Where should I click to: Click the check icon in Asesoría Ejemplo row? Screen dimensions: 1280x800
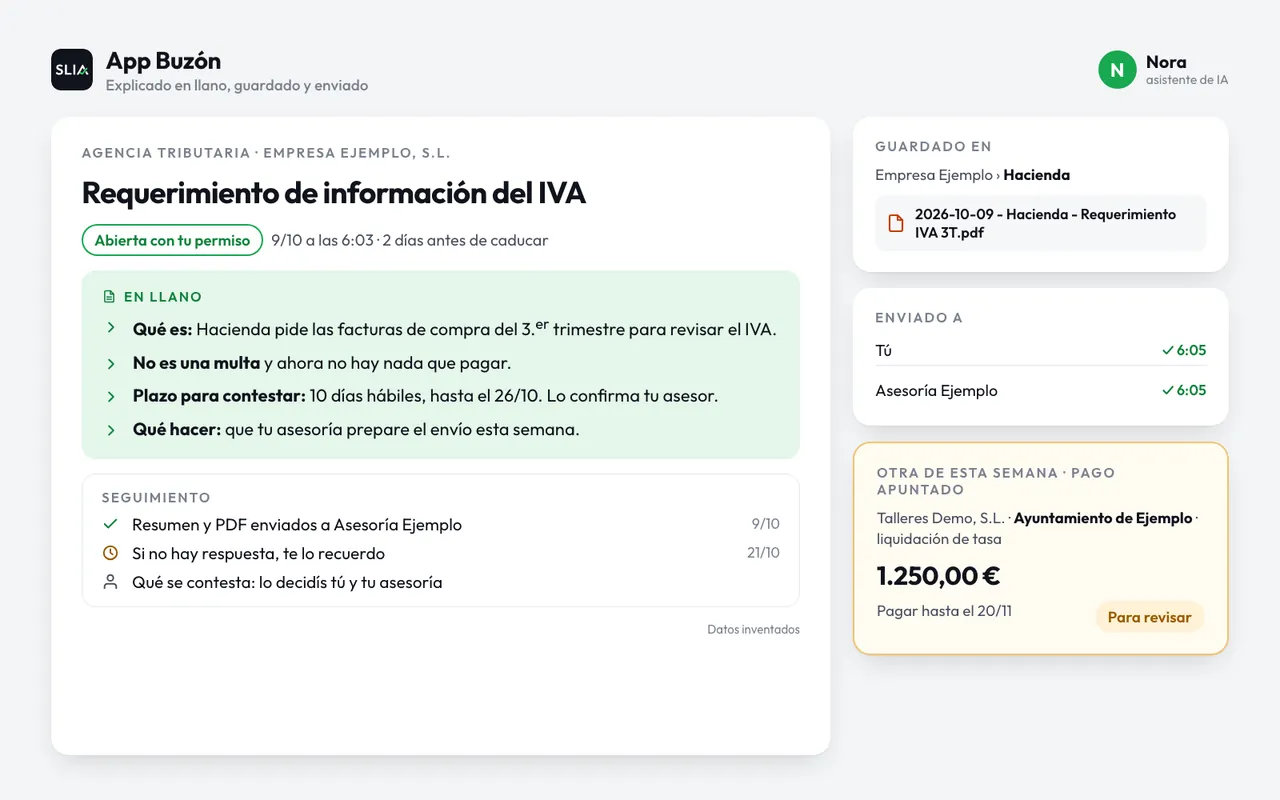[x=1167, y=390]
